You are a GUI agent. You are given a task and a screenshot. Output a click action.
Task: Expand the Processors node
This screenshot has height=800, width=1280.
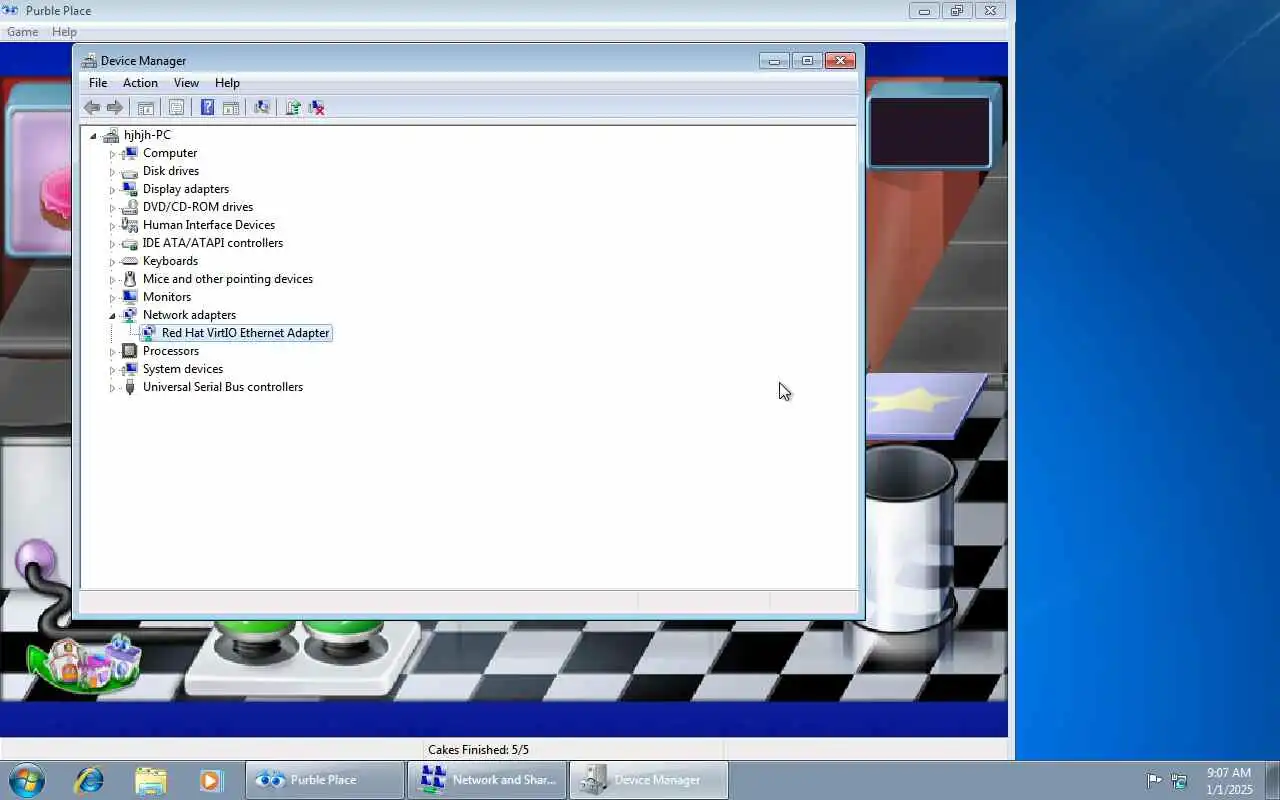click(x=112, y=352)
